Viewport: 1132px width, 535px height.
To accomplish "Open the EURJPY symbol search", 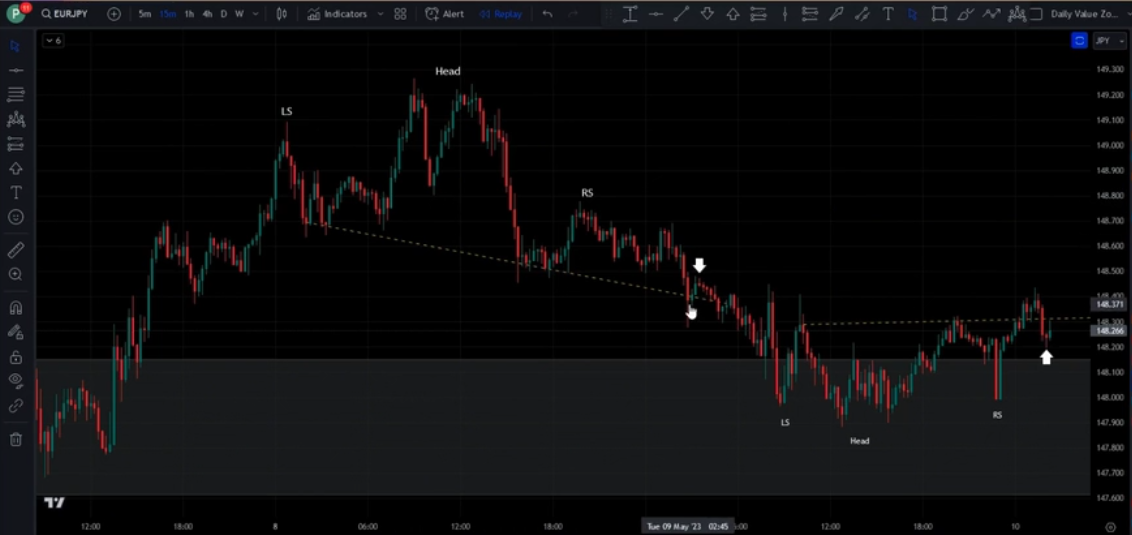I will click(65, 14).
